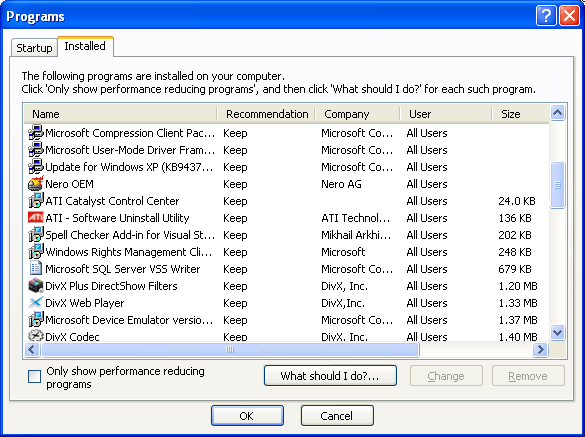Sort by Company column header
The width and height of the screenshot is (585, 437).
(x=357, y=114)
